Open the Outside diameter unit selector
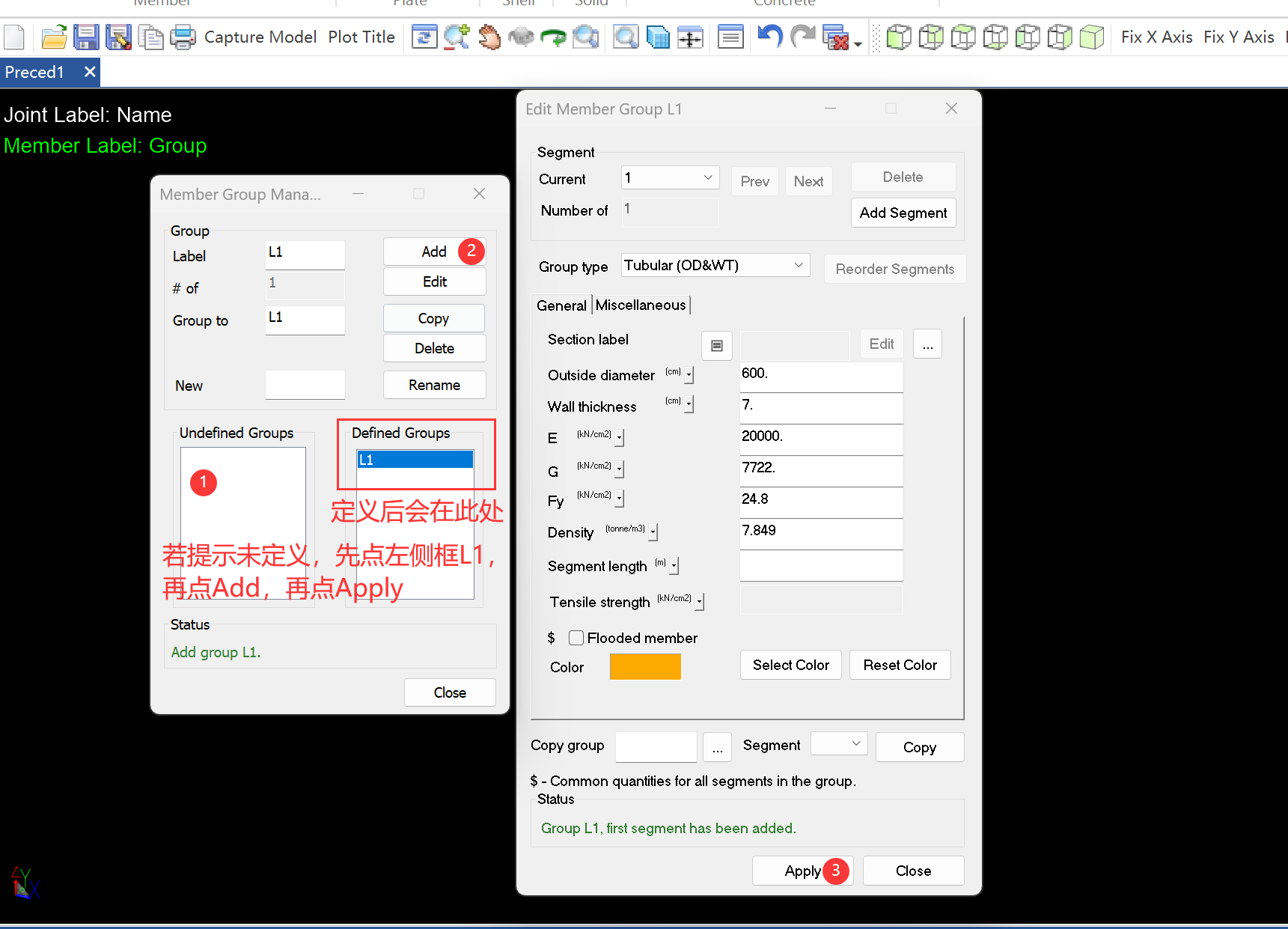 coord(689,375)
